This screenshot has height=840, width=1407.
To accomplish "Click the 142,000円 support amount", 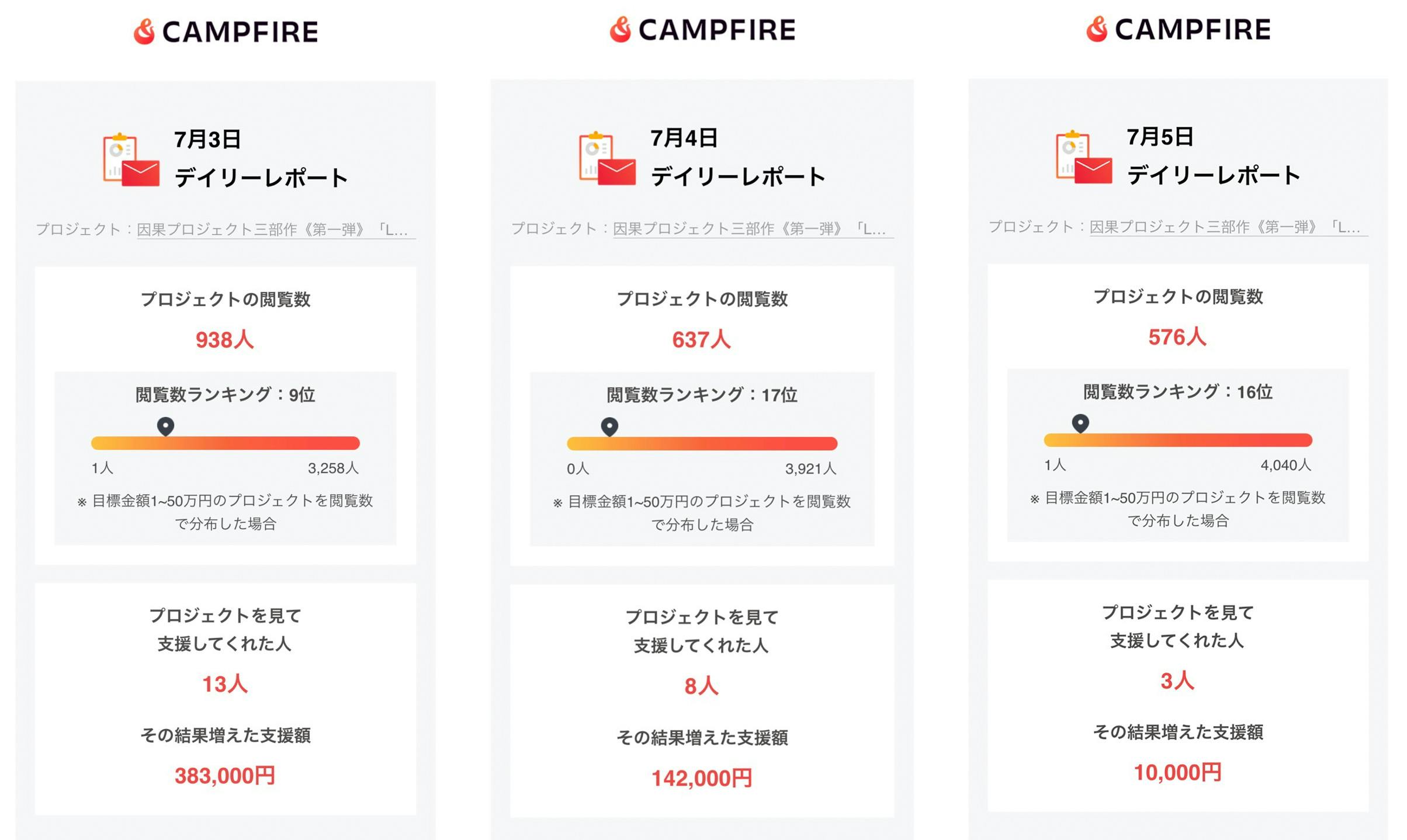I will 702,778.
